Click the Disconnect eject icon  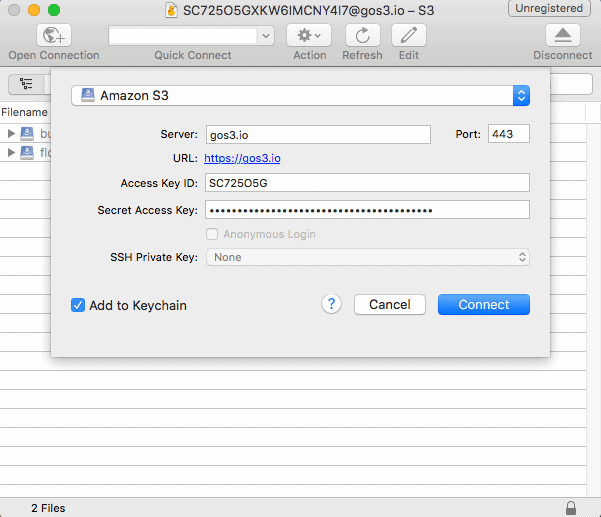point(563,35)
